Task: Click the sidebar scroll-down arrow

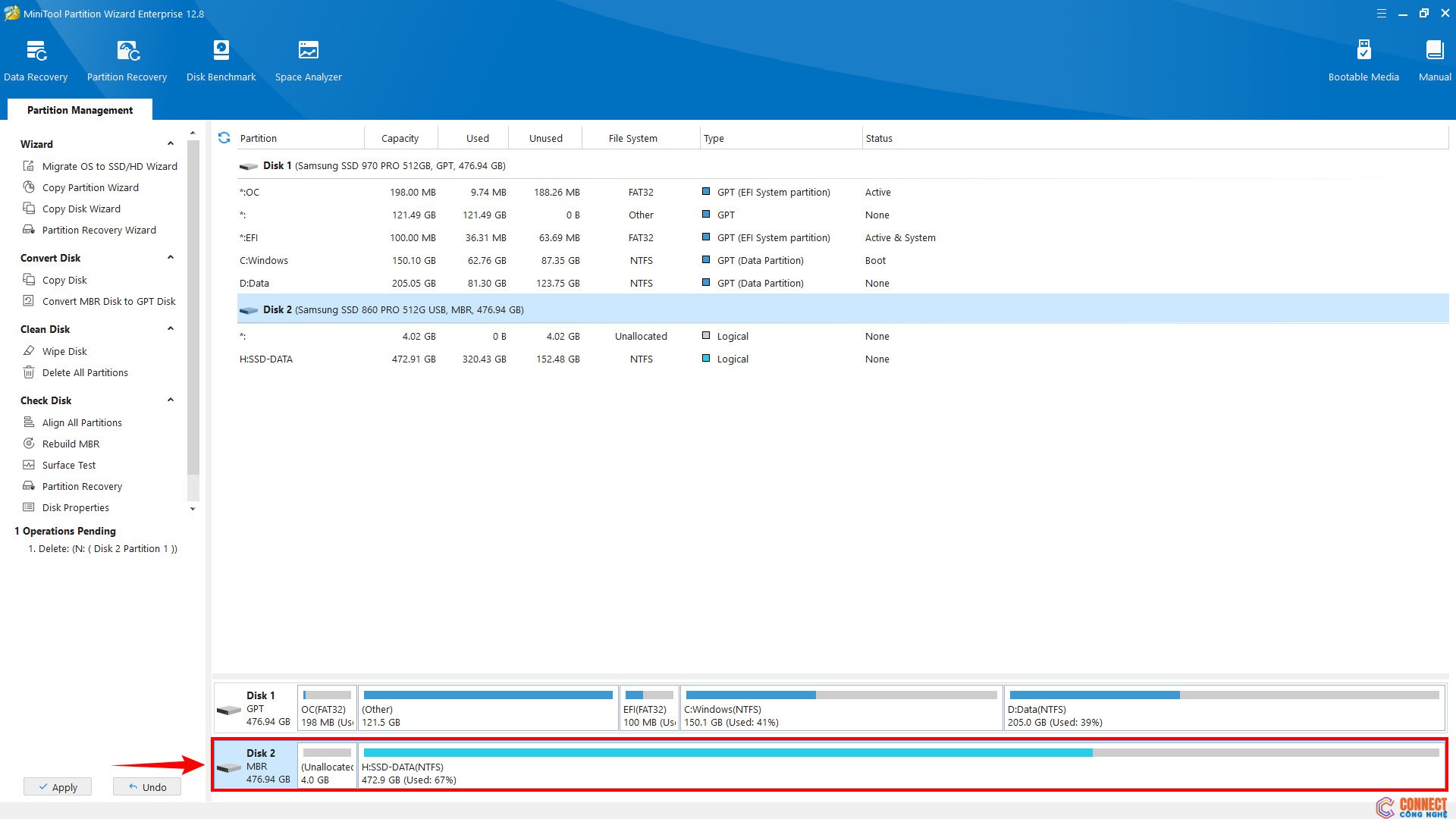Action: (193, 509)
